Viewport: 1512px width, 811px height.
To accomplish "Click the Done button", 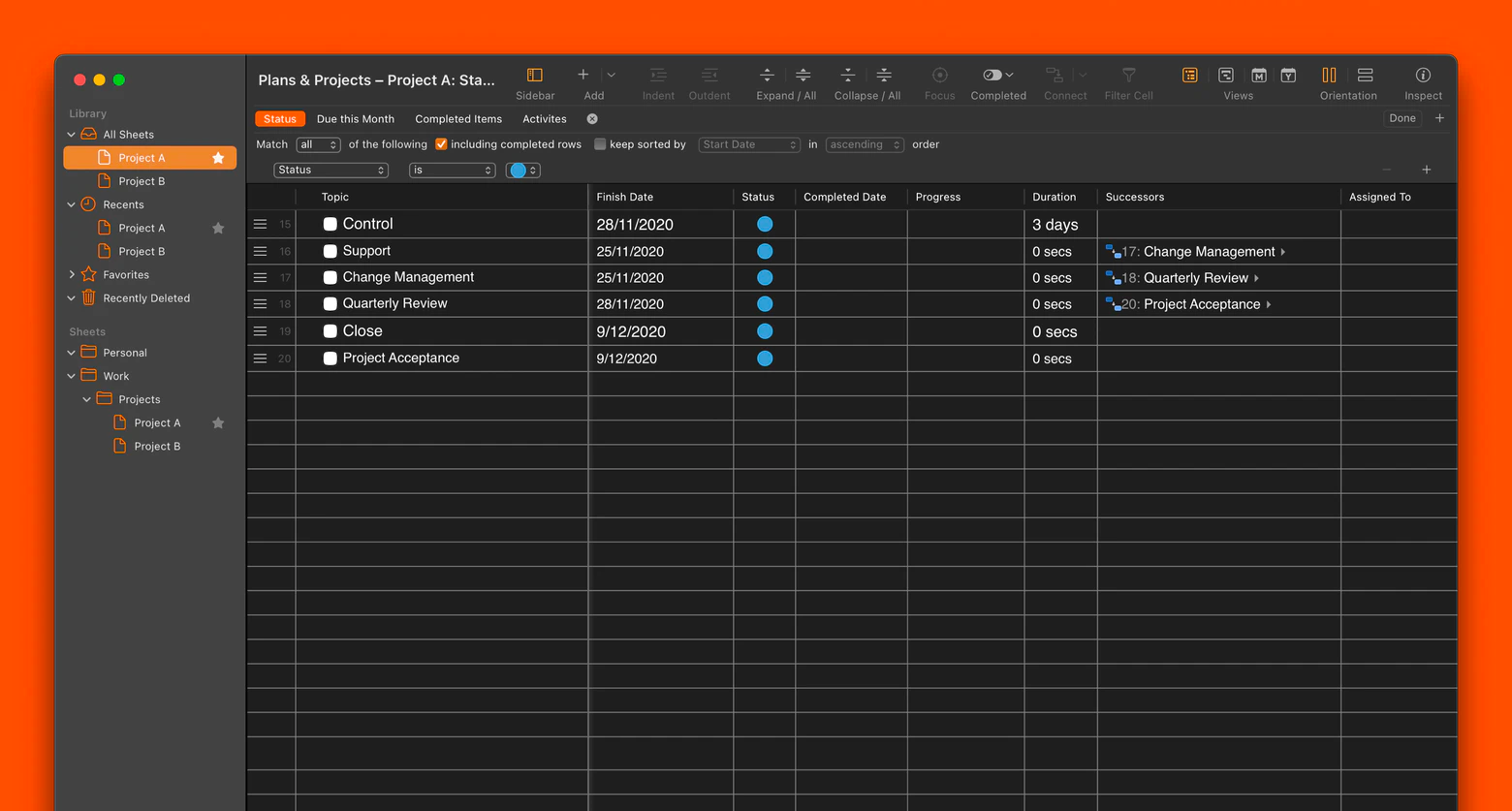I will pyautogui.click(x=1402, y=118).
